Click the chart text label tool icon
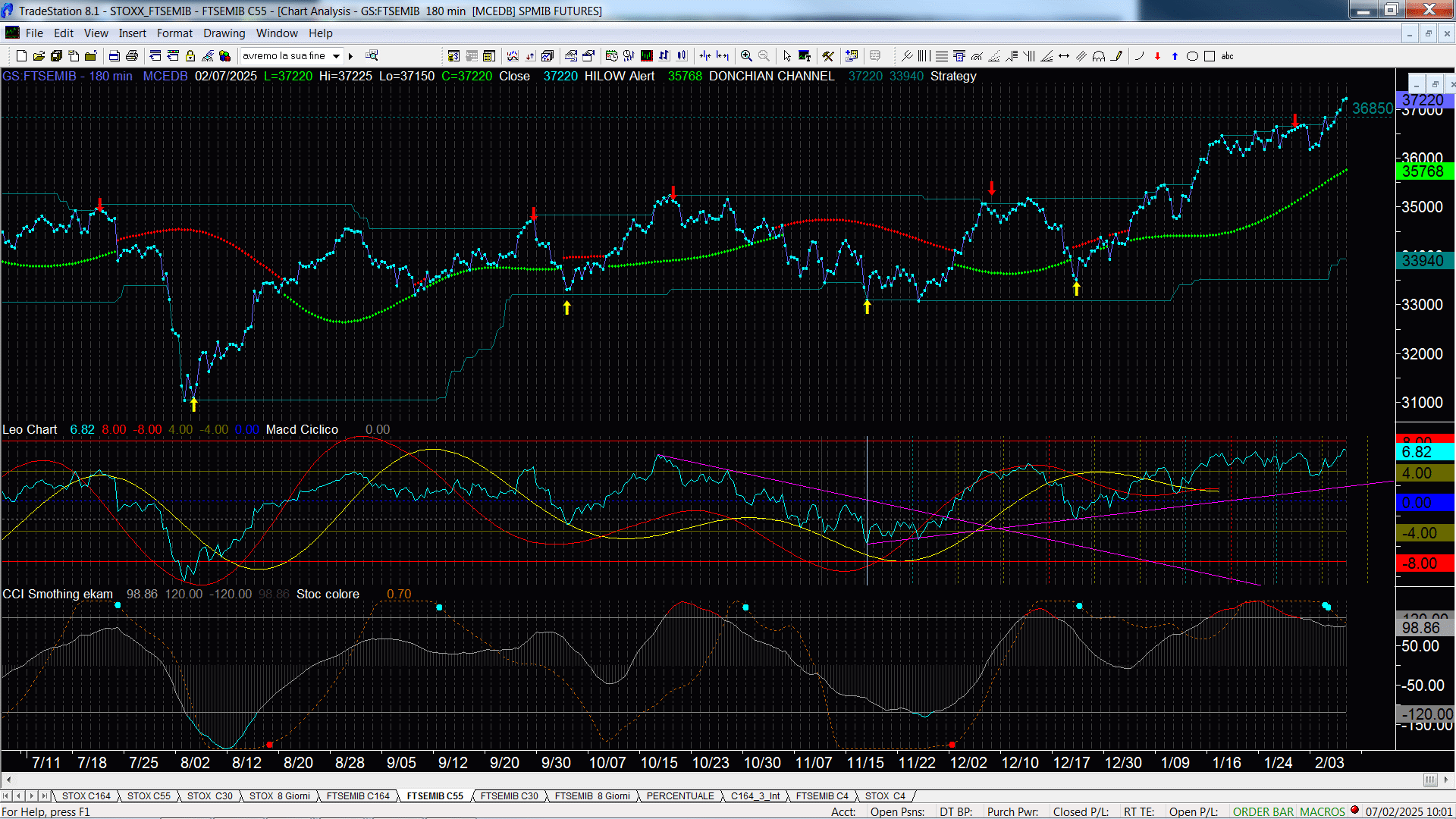The height and width of the screenshot is (819, 1456). tap(805, 56)
